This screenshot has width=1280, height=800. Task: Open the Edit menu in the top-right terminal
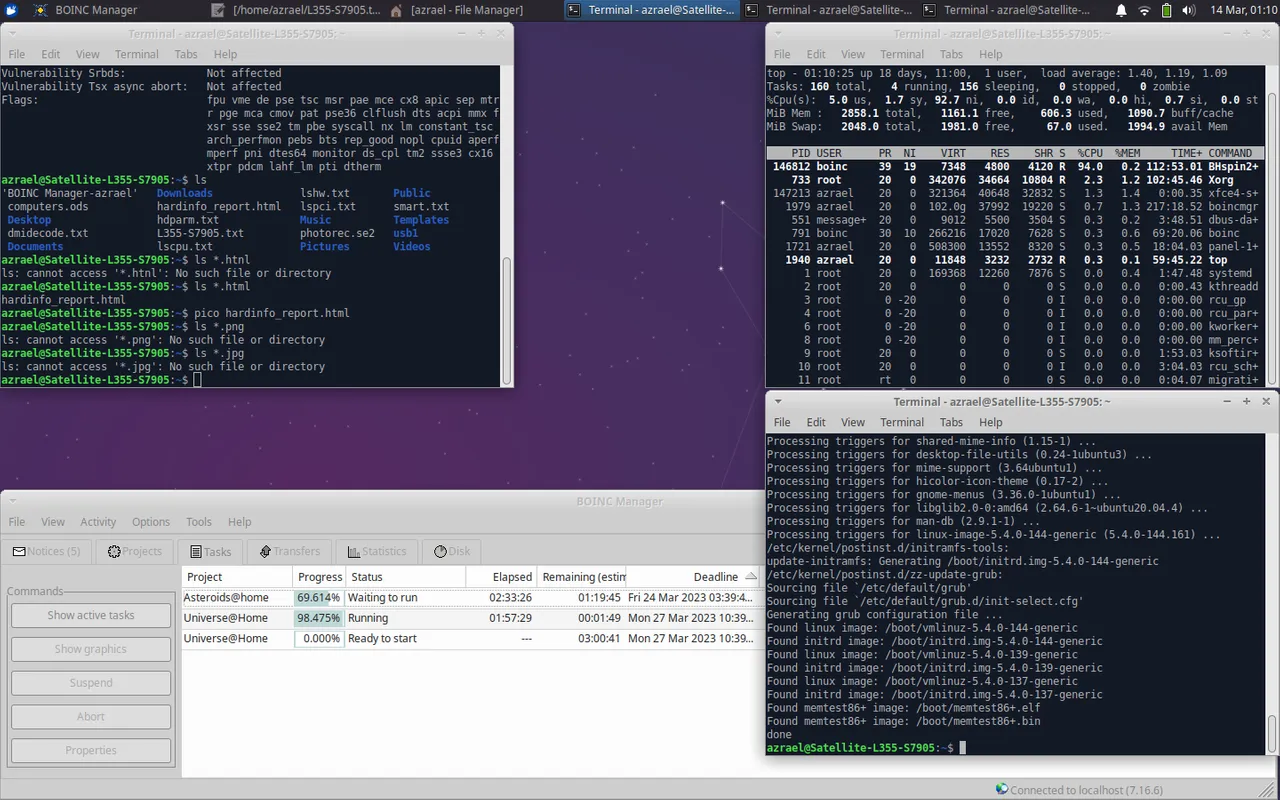[x=816, y=54]
